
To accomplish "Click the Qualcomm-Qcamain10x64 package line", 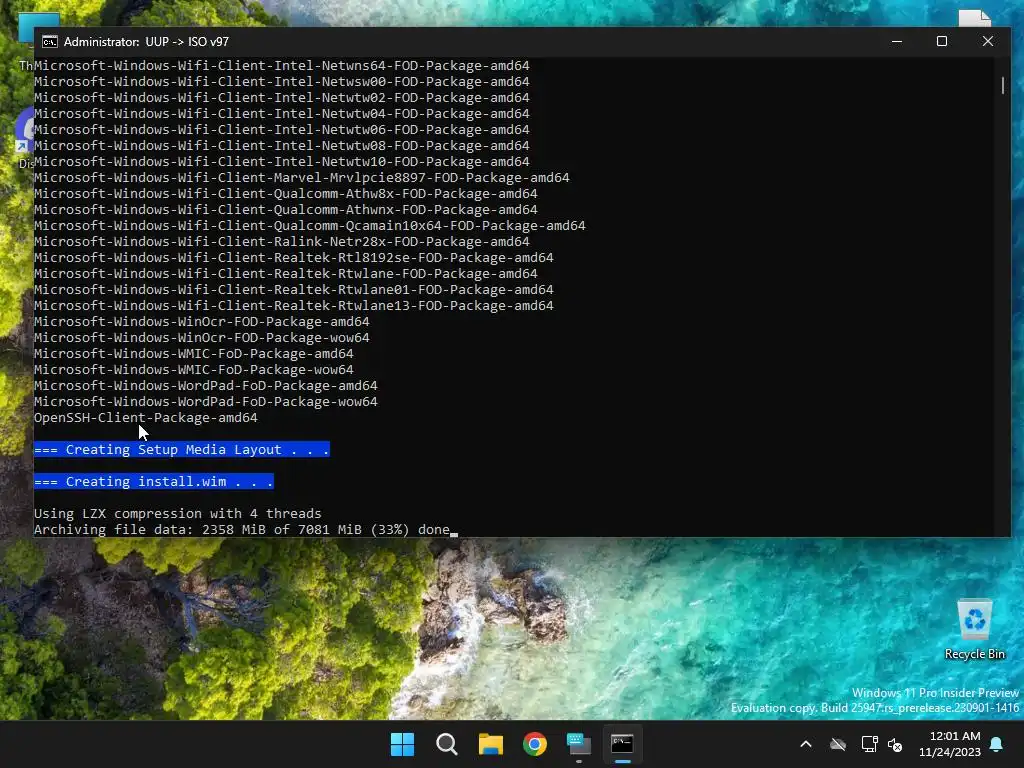I will click(x=310, y=225).
